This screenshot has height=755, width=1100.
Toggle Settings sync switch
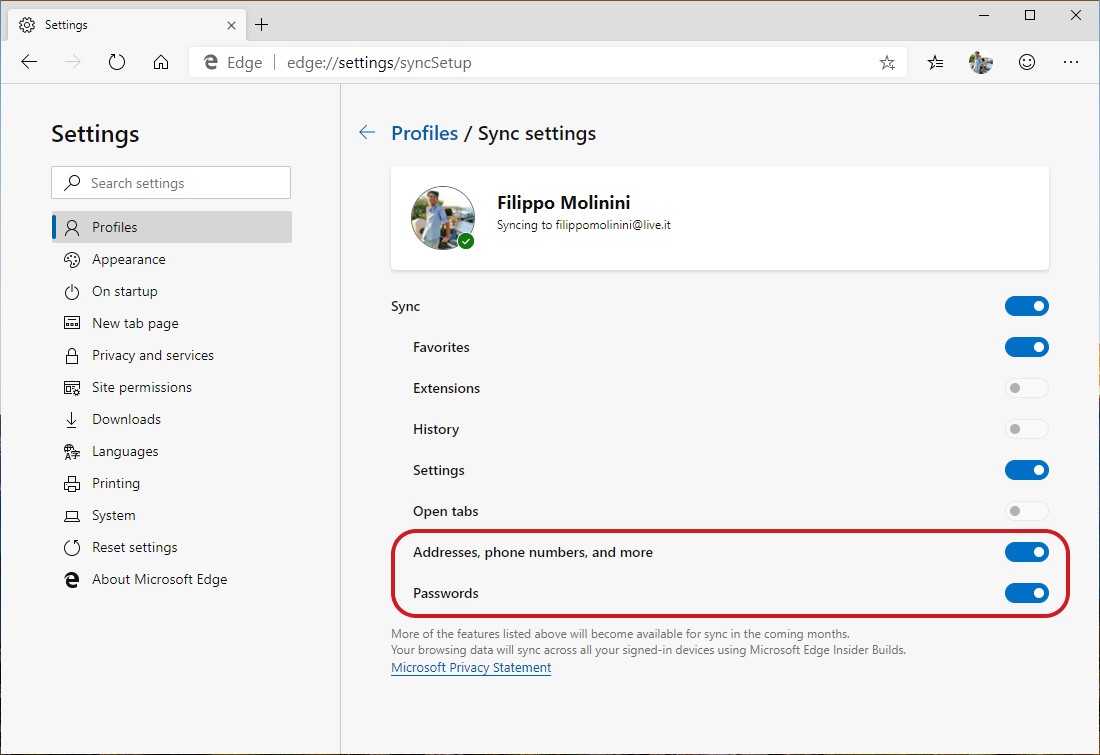1026,470
